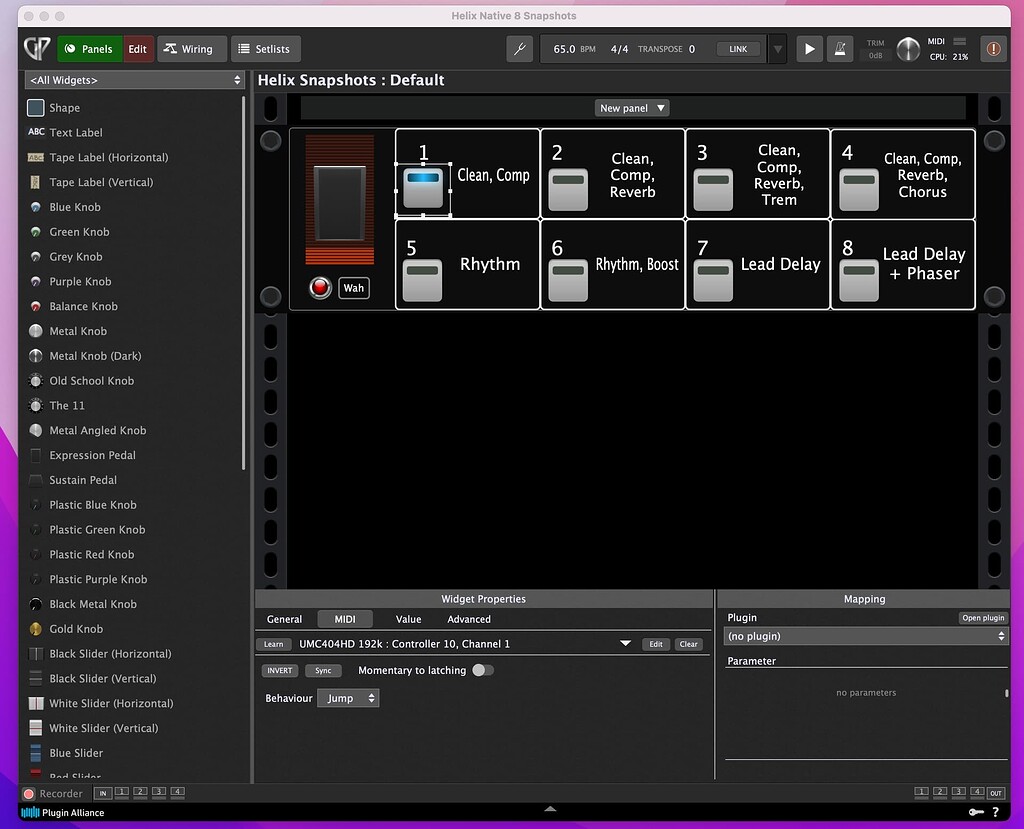Click the LINK button in the toolbar
The width and height of the screenshot is (1024, 829).
coord(738,47)
